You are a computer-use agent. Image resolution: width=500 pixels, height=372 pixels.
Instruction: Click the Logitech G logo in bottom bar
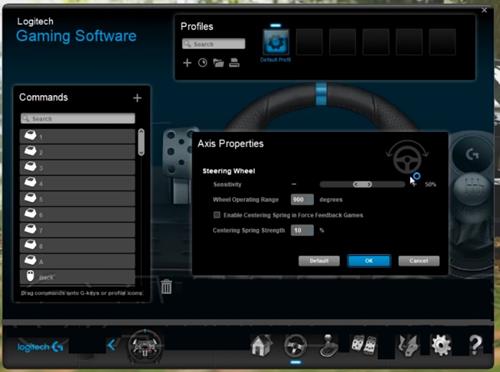coord(40,347)
